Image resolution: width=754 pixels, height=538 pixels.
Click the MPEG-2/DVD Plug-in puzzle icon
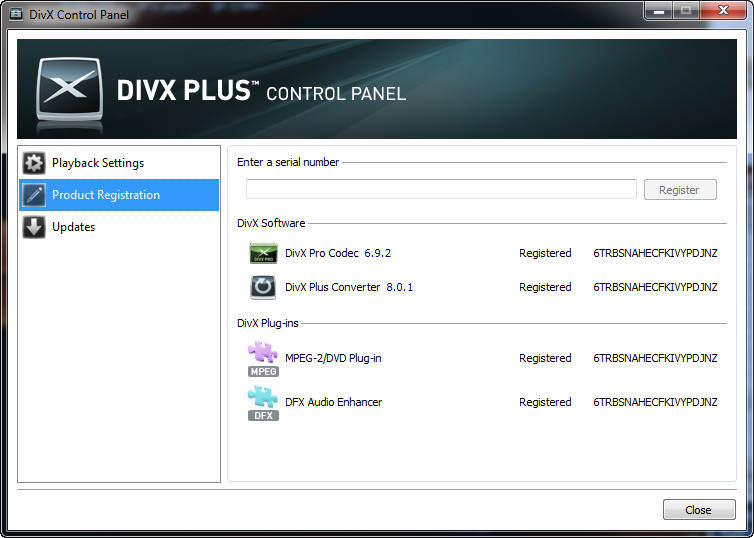click(x=263, y=359)
